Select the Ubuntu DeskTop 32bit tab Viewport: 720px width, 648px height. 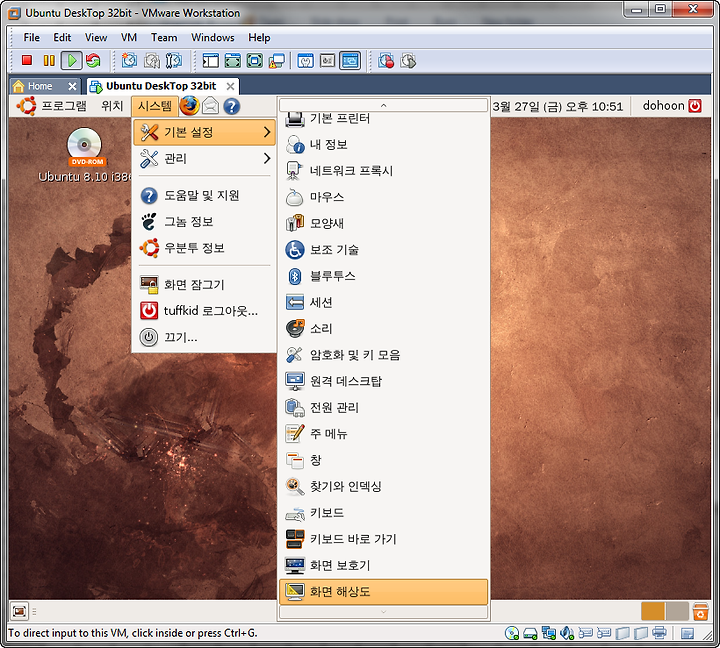point(161,86)
